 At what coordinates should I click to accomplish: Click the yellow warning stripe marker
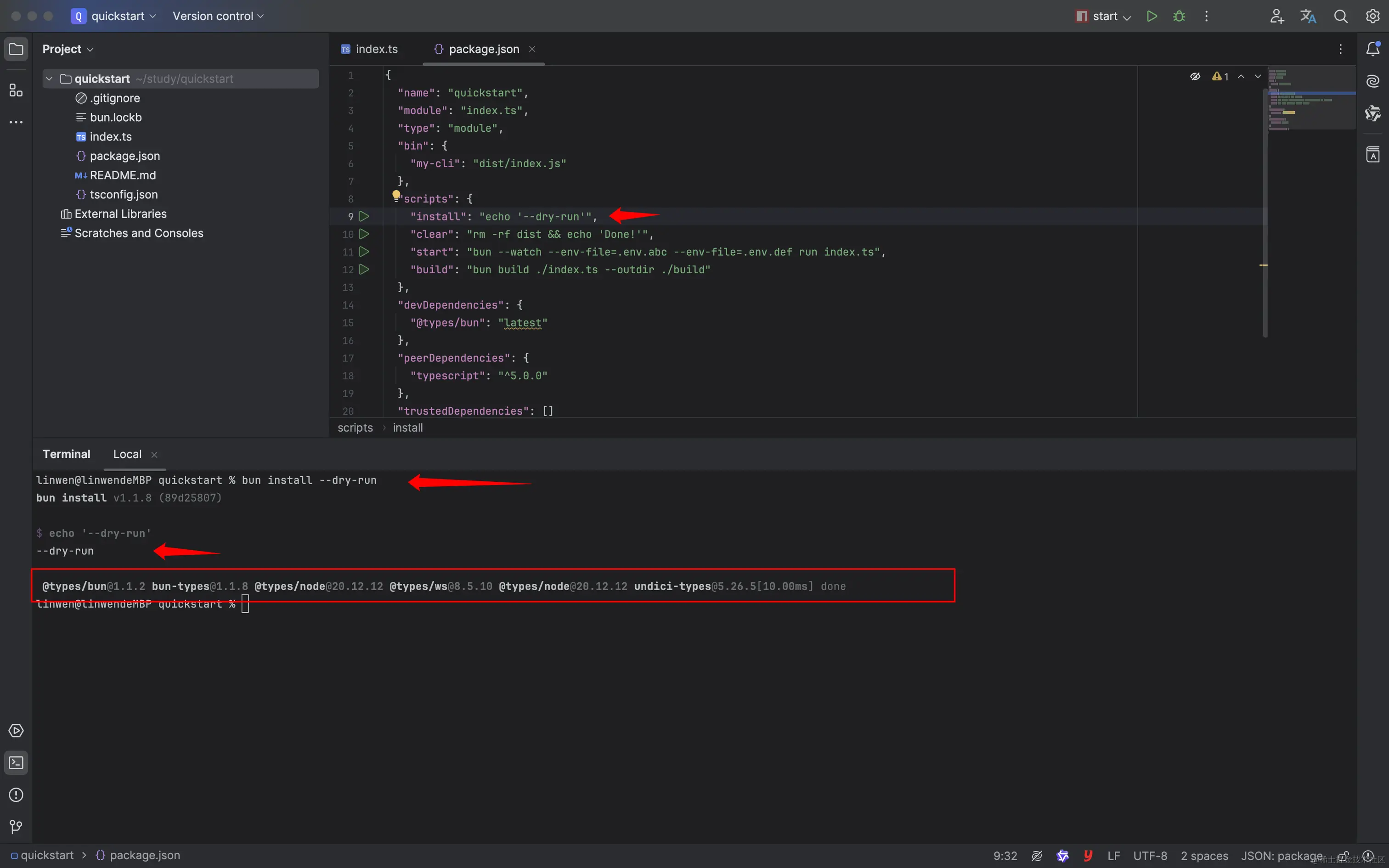point(1263,265)
